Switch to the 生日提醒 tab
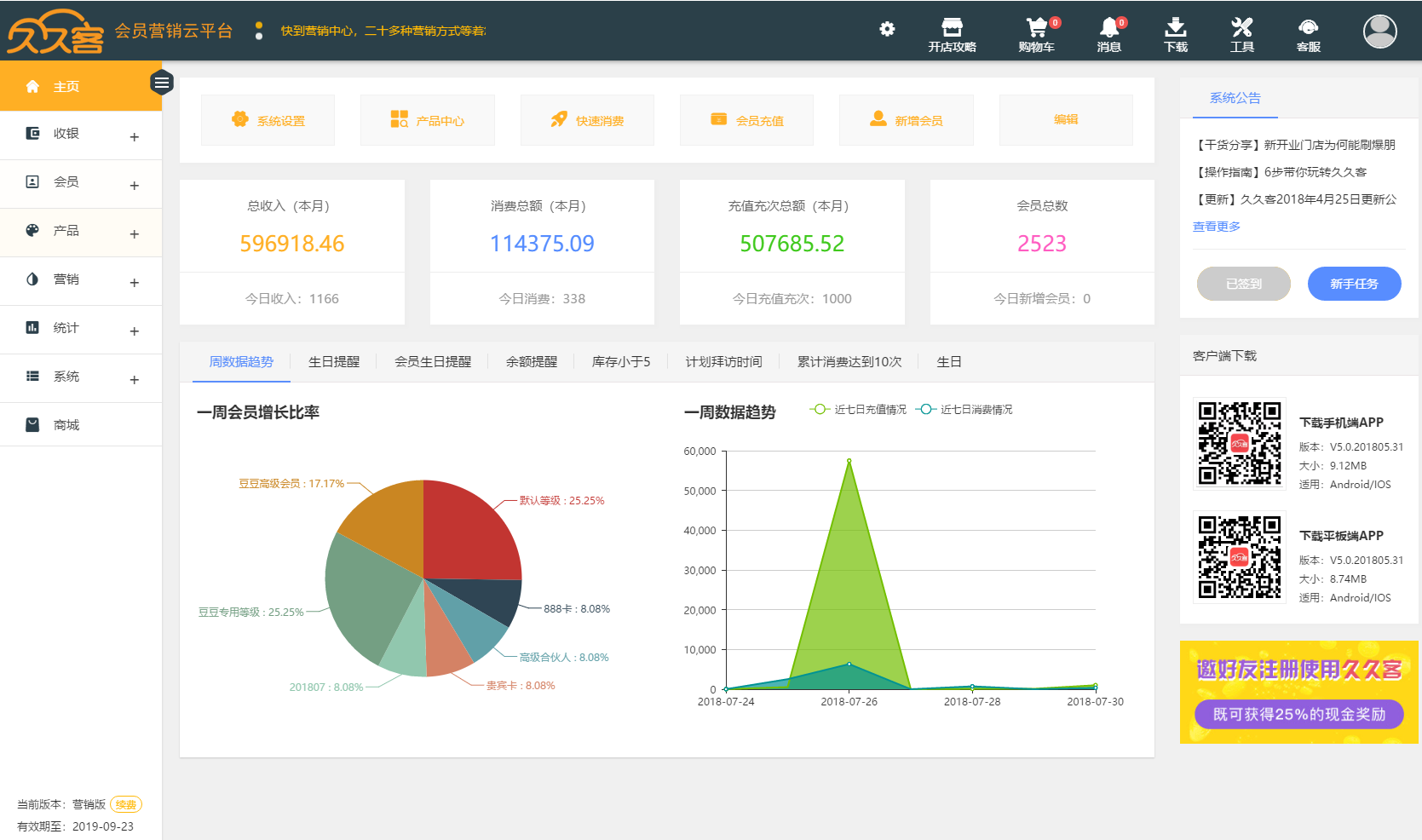This screenshot has width=1422, height=840. tap(333, 362)
